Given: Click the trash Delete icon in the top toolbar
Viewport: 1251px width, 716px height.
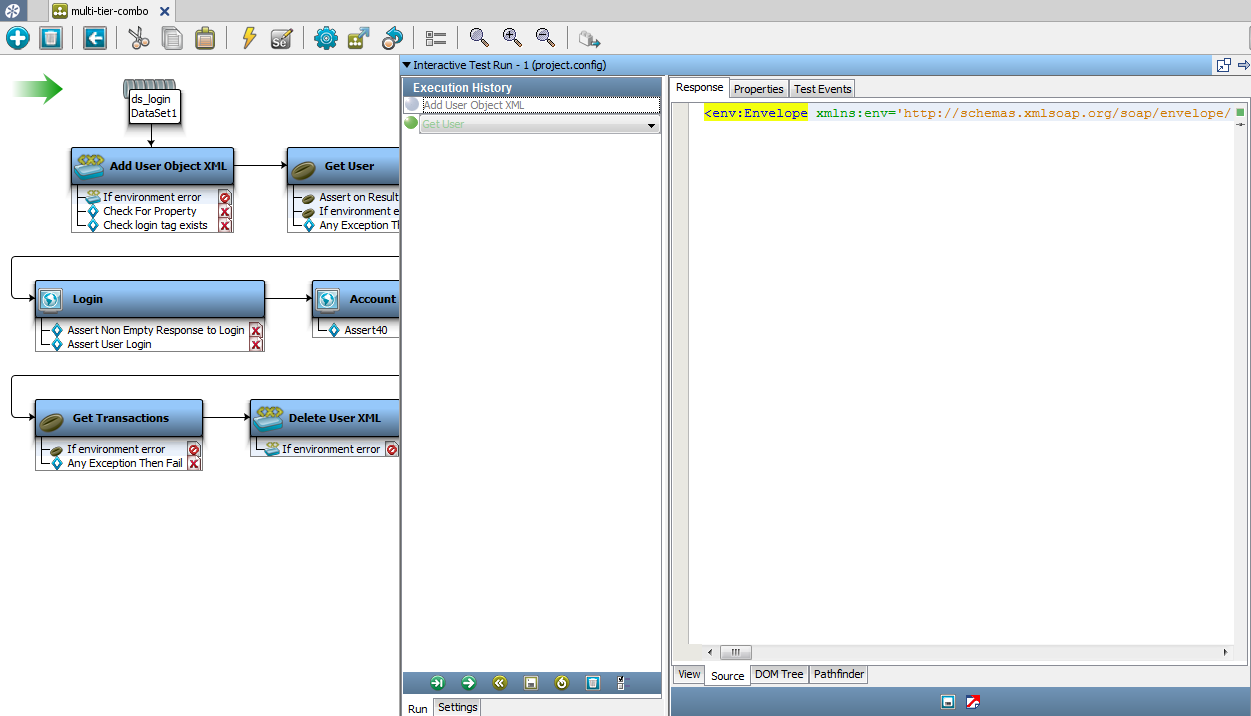Looking at the screenshot, I should click(51, 38).
